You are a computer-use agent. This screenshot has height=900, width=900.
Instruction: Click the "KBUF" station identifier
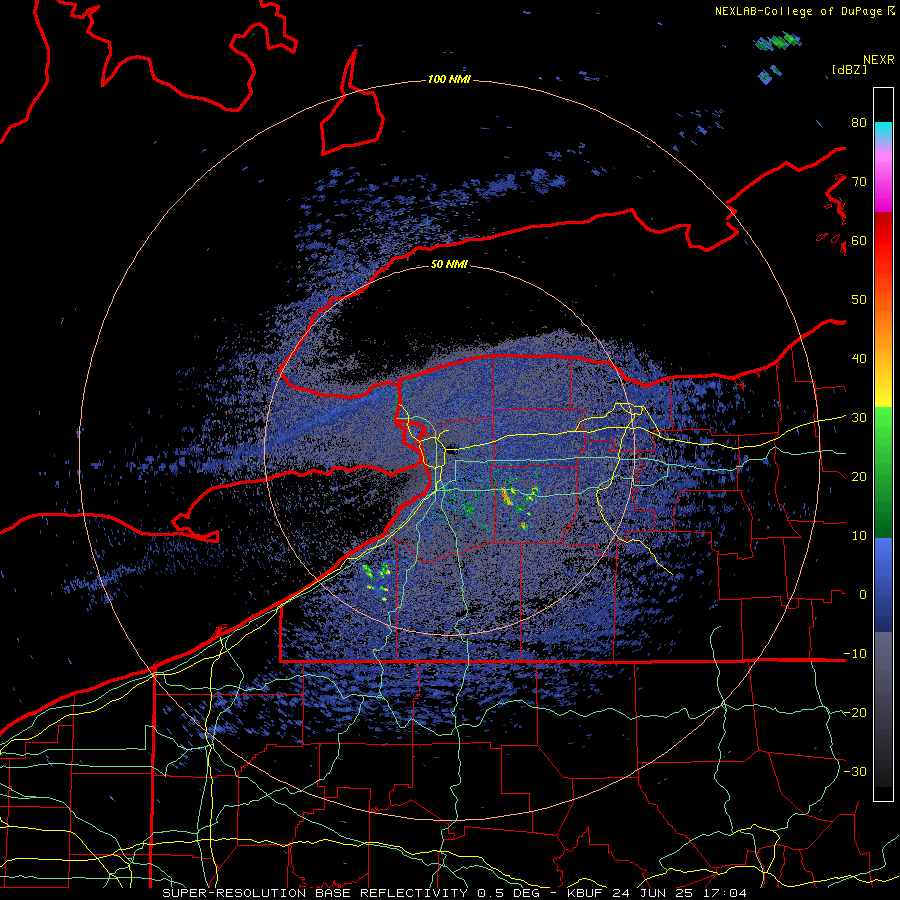587,893
